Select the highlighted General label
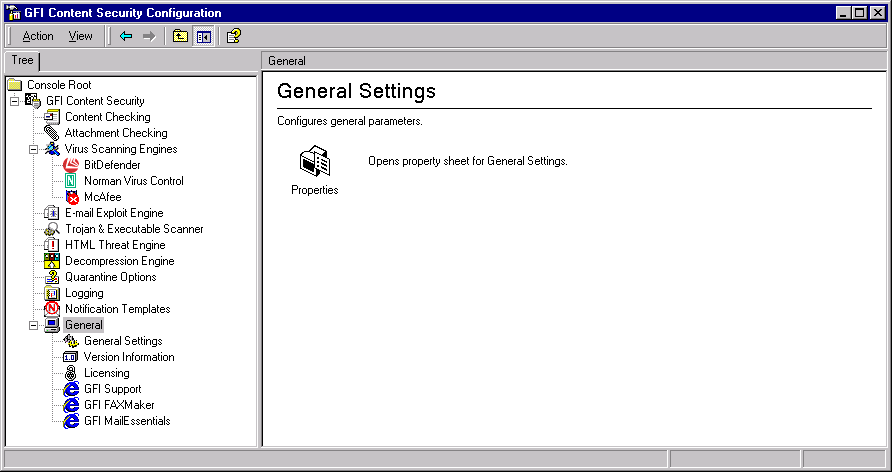Image resolution: width=892 pixels, height=472 pixels. click(x=84, y=325)
